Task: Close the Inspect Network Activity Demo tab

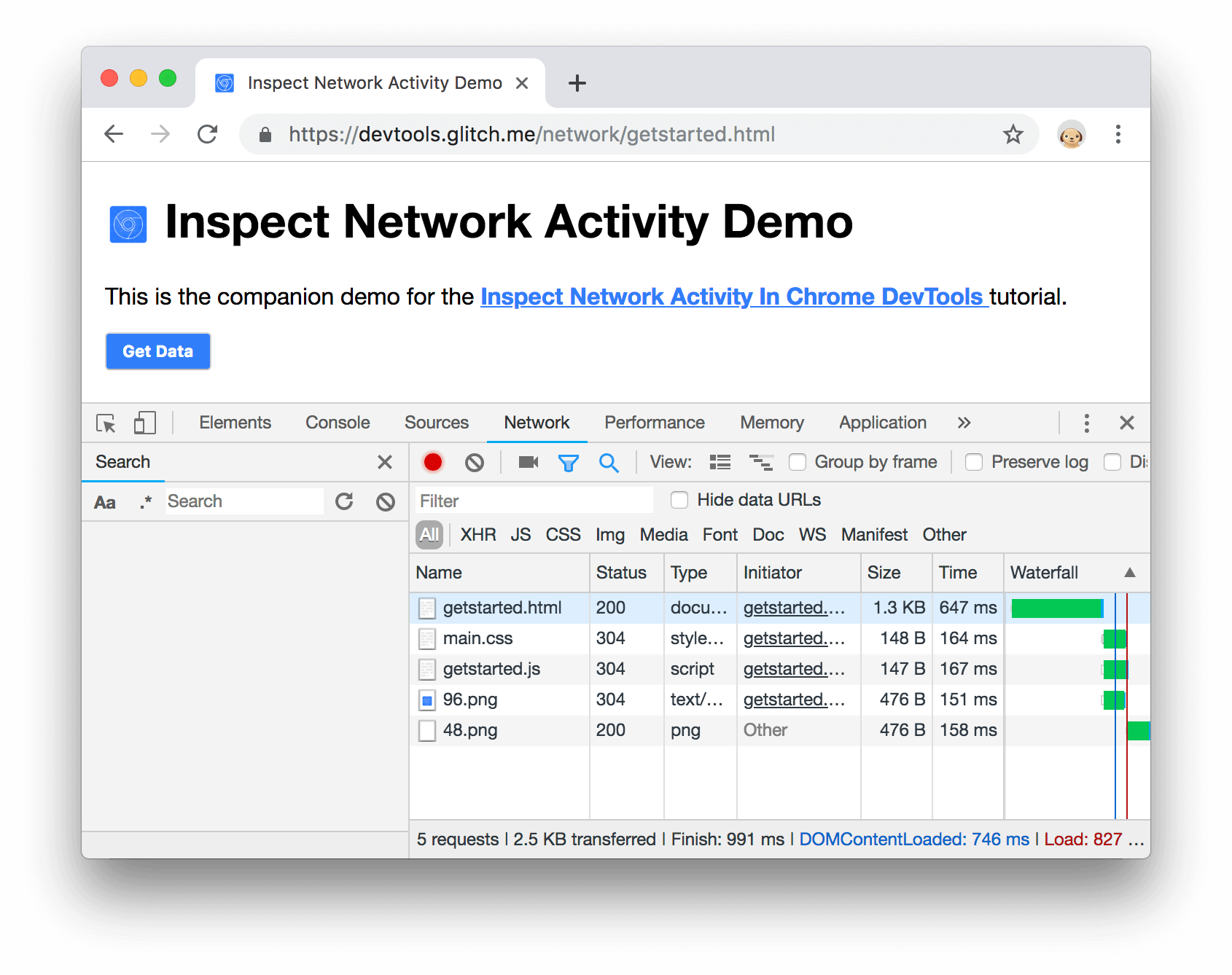Action: 522,83
